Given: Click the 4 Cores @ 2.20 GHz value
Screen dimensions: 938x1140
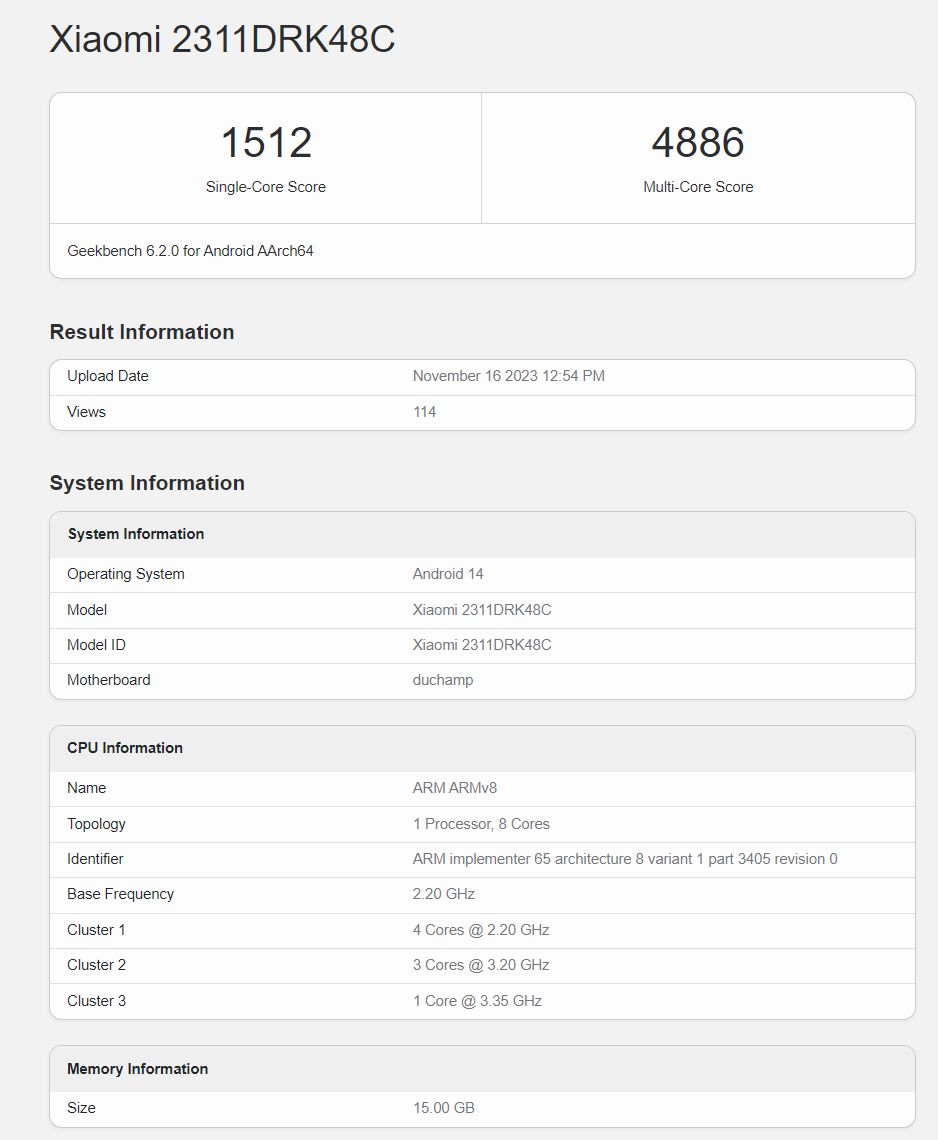Looking at the screenshot, I should pos(481,930).
